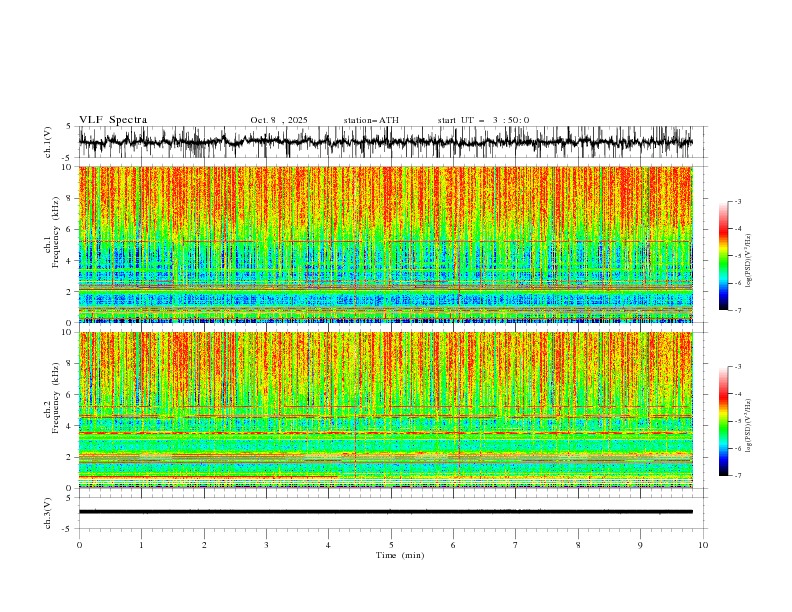The image size is (792, 612).
Task: Click the "5" tick on ch.1(V) axis
Action: (x=69, y=127)
